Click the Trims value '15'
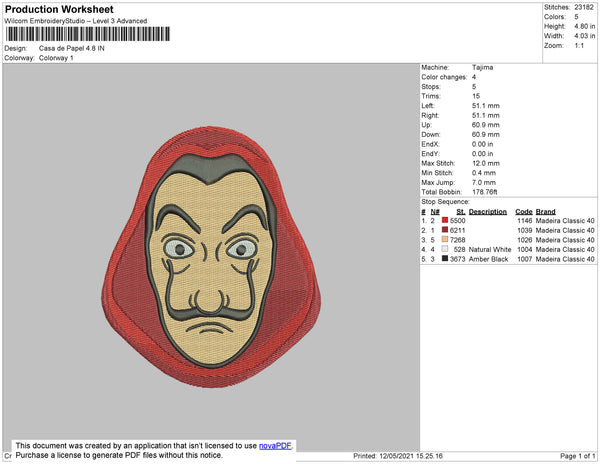The width and height of the screenshot is (600, 464). (476, 96)
